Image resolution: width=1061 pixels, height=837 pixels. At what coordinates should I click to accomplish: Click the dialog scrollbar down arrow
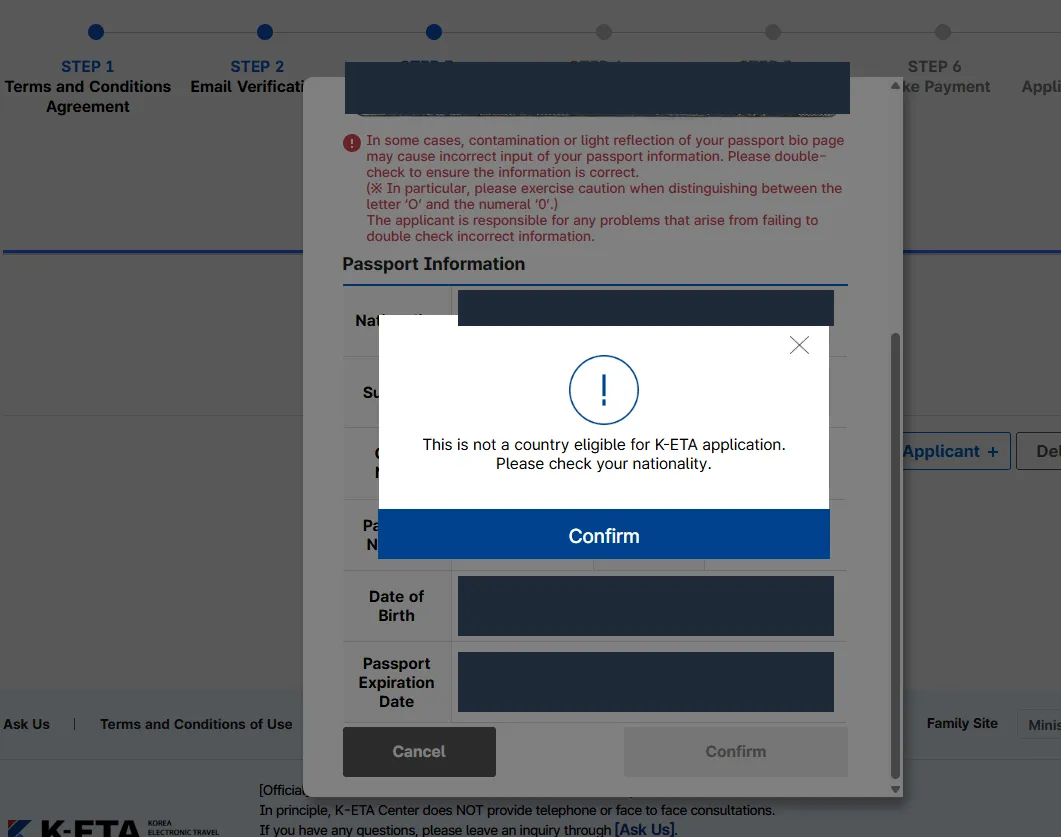895,789
